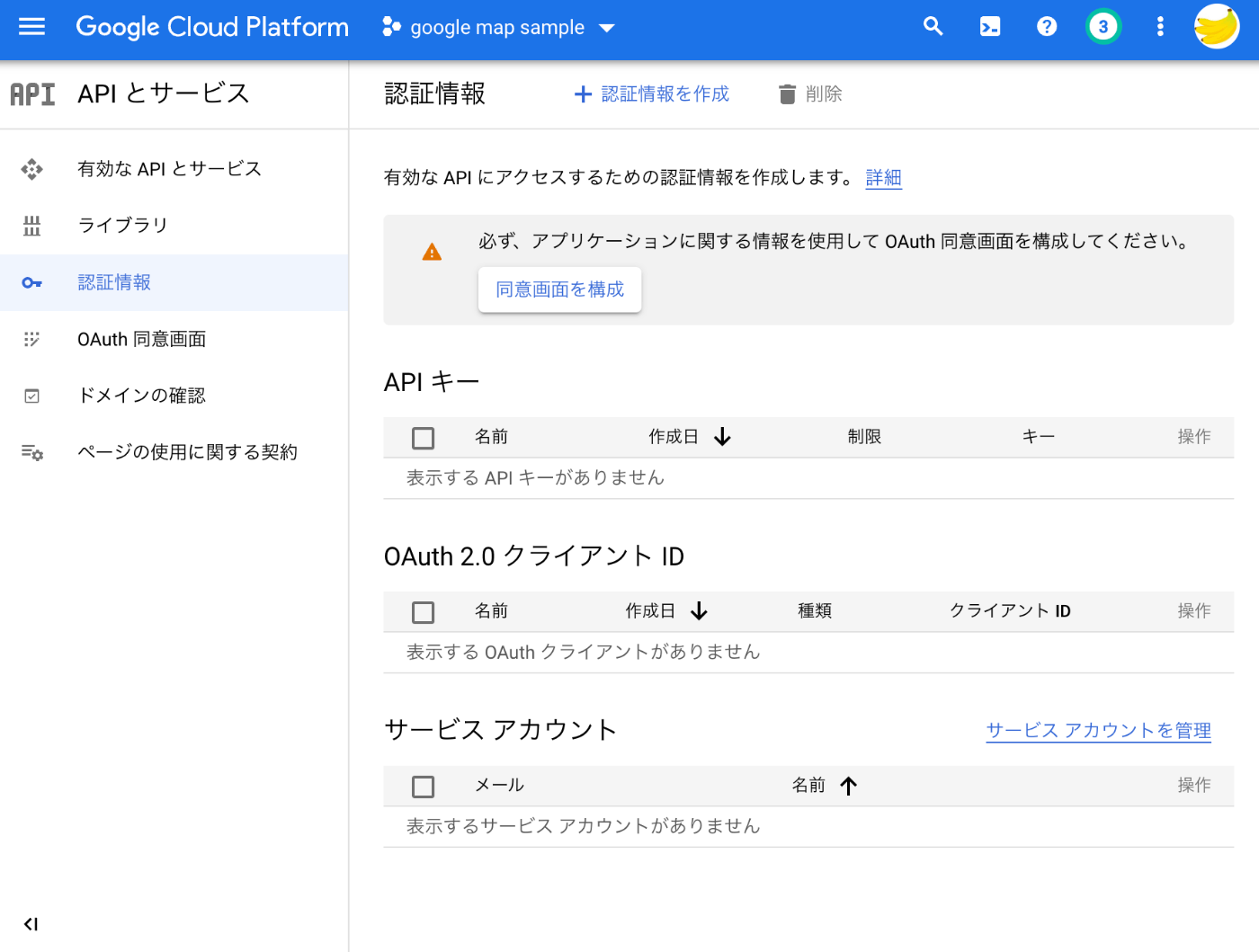Click 同意画面を構成 button
The height and width of the screenshot is (952, 1259).
click(559, 289)
